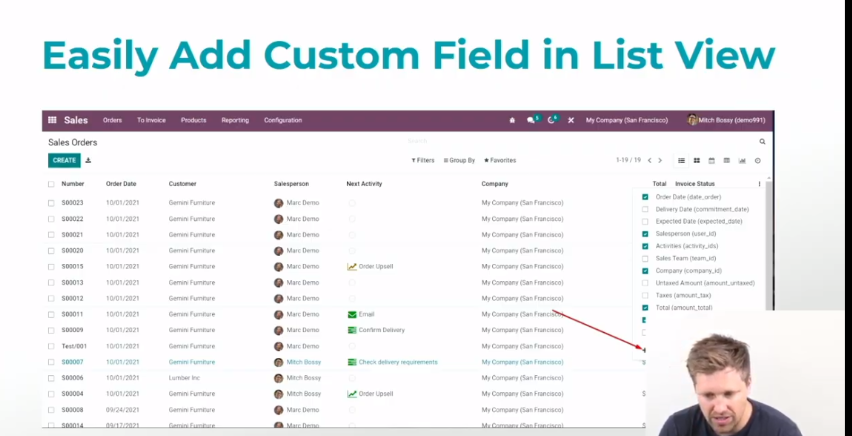Switch to calendar view icon
Screen dimensions: 852x436
[712, 160]
